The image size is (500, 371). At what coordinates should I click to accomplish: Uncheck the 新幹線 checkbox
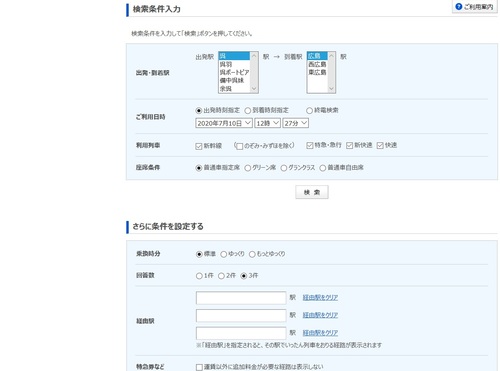pyautogui.click(x=199, y=146)
